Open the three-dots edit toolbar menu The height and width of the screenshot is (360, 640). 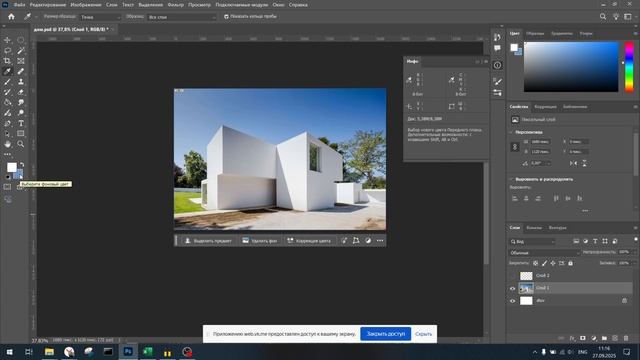pyautogui.click(x=7, y=154)
